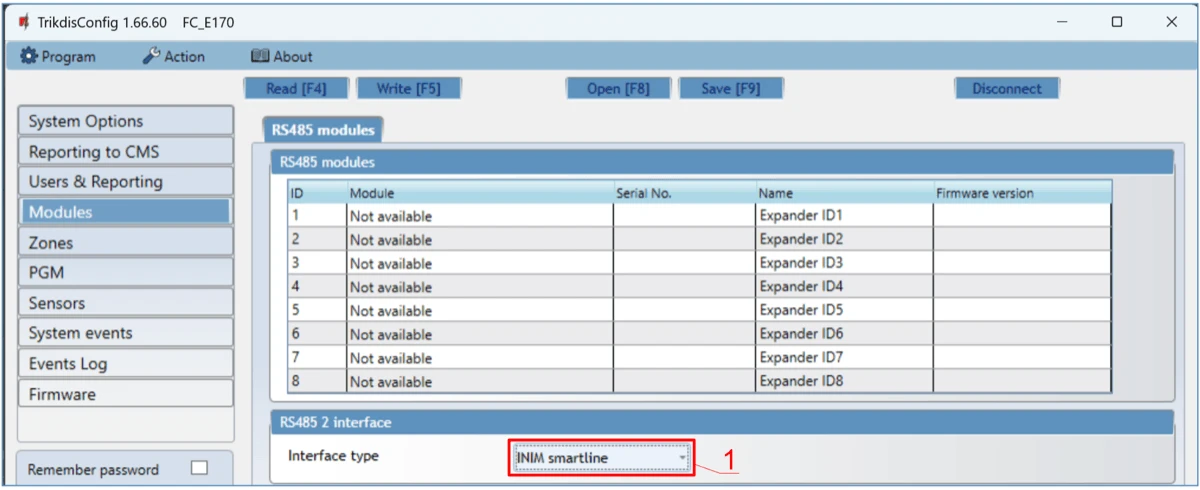1200x490 pixels.
Task: Click the Save [F9] button
Action: [x=730, y=89]
